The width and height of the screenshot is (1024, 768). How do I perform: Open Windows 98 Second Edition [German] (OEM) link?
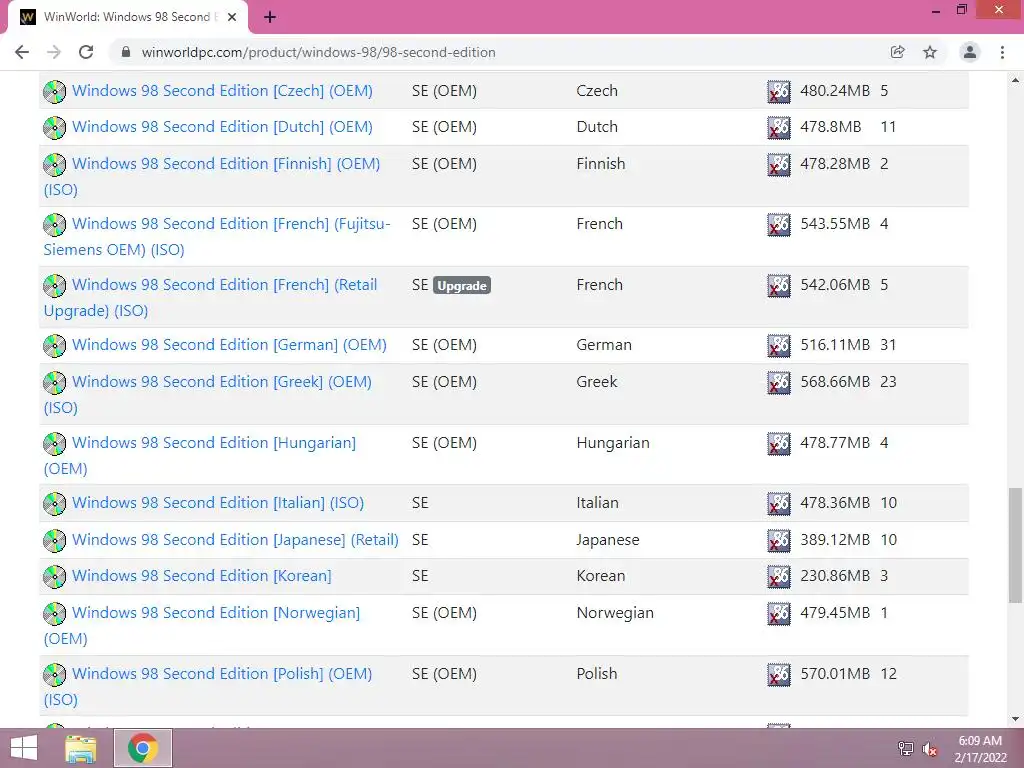229,345
